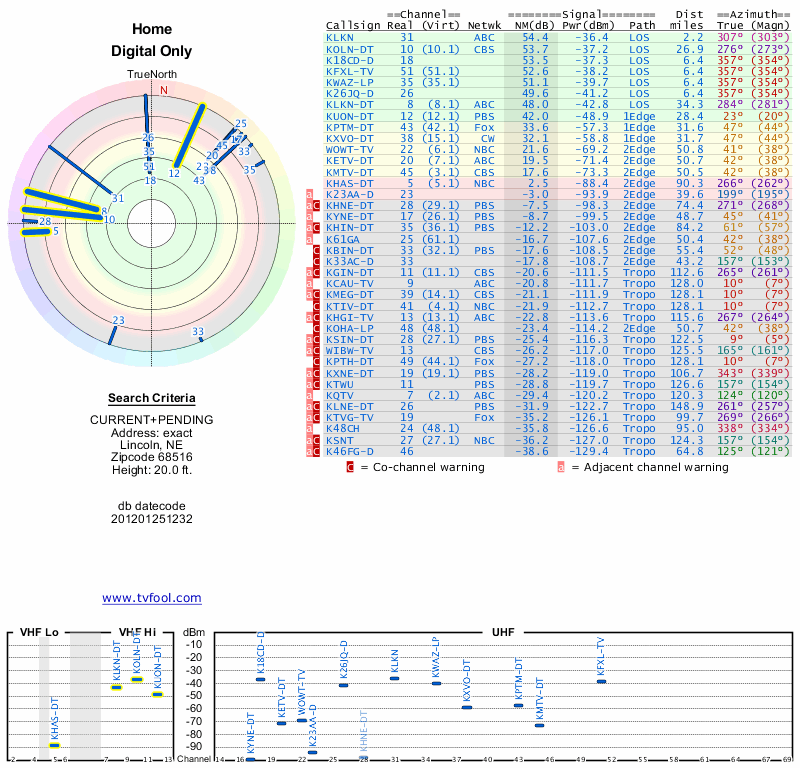The height and width of the screenshot is (768, 800).
Task: Select the KHIN-DT callsign
Action: 350,228
